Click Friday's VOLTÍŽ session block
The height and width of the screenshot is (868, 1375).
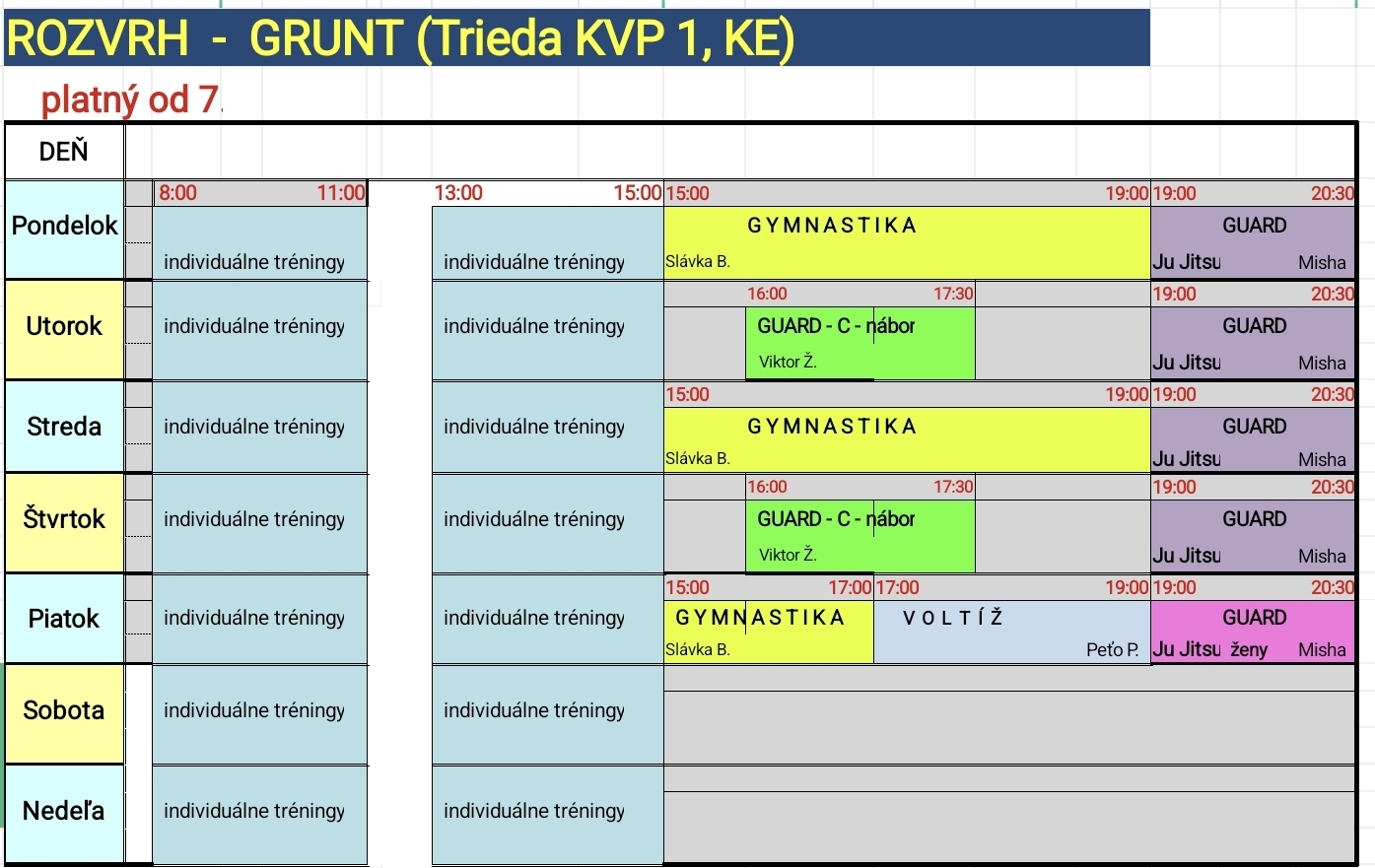1011,632
